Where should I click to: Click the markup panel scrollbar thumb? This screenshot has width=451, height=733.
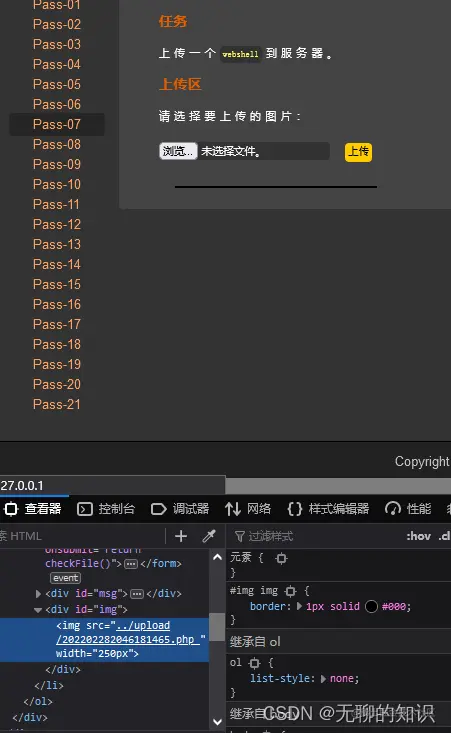pos(217,627)
